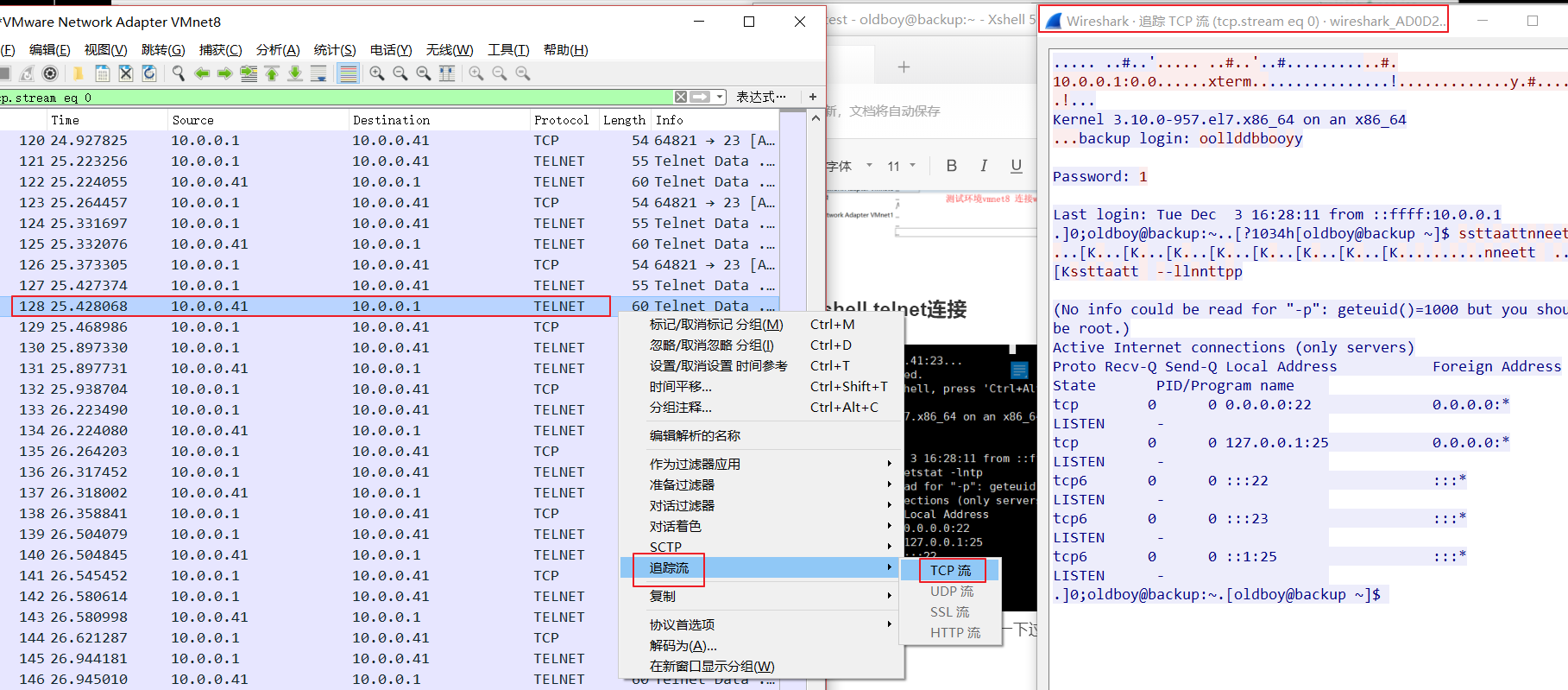Image resolution: width=1568 pixels, height=690 pixels.
Task: Expand 对话着色 submenu
Action: pos(761,527)
